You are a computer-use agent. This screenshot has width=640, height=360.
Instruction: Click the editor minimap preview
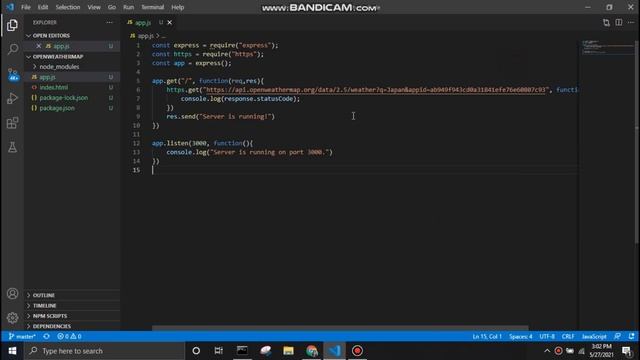pyautogui.click(x=607, y=47)
